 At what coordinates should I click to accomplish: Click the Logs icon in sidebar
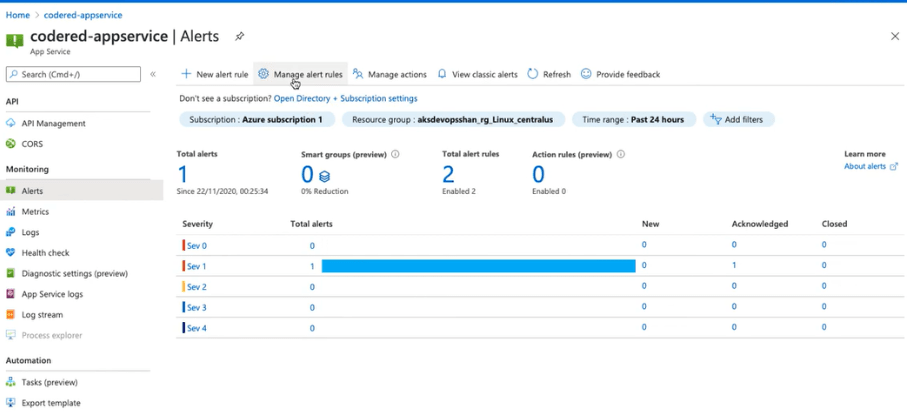[10, 232]
